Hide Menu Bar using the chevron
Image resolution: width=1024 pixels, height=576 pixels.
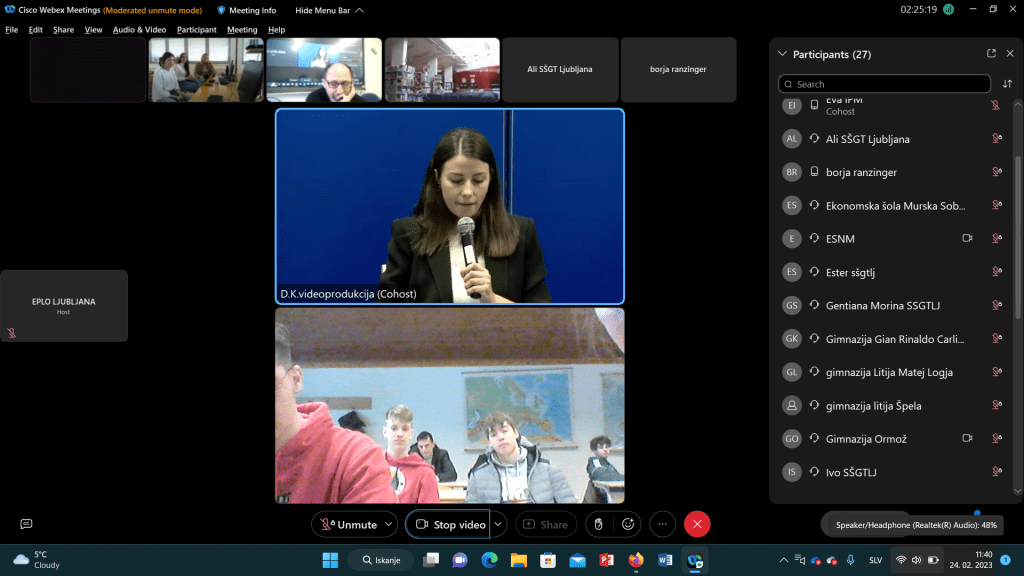point(359,10)
